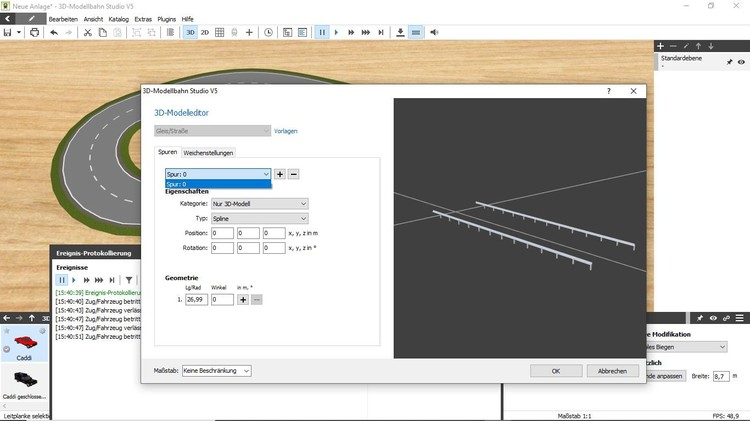
Task: Click the speaker sound icon
Action: [435, 32]
